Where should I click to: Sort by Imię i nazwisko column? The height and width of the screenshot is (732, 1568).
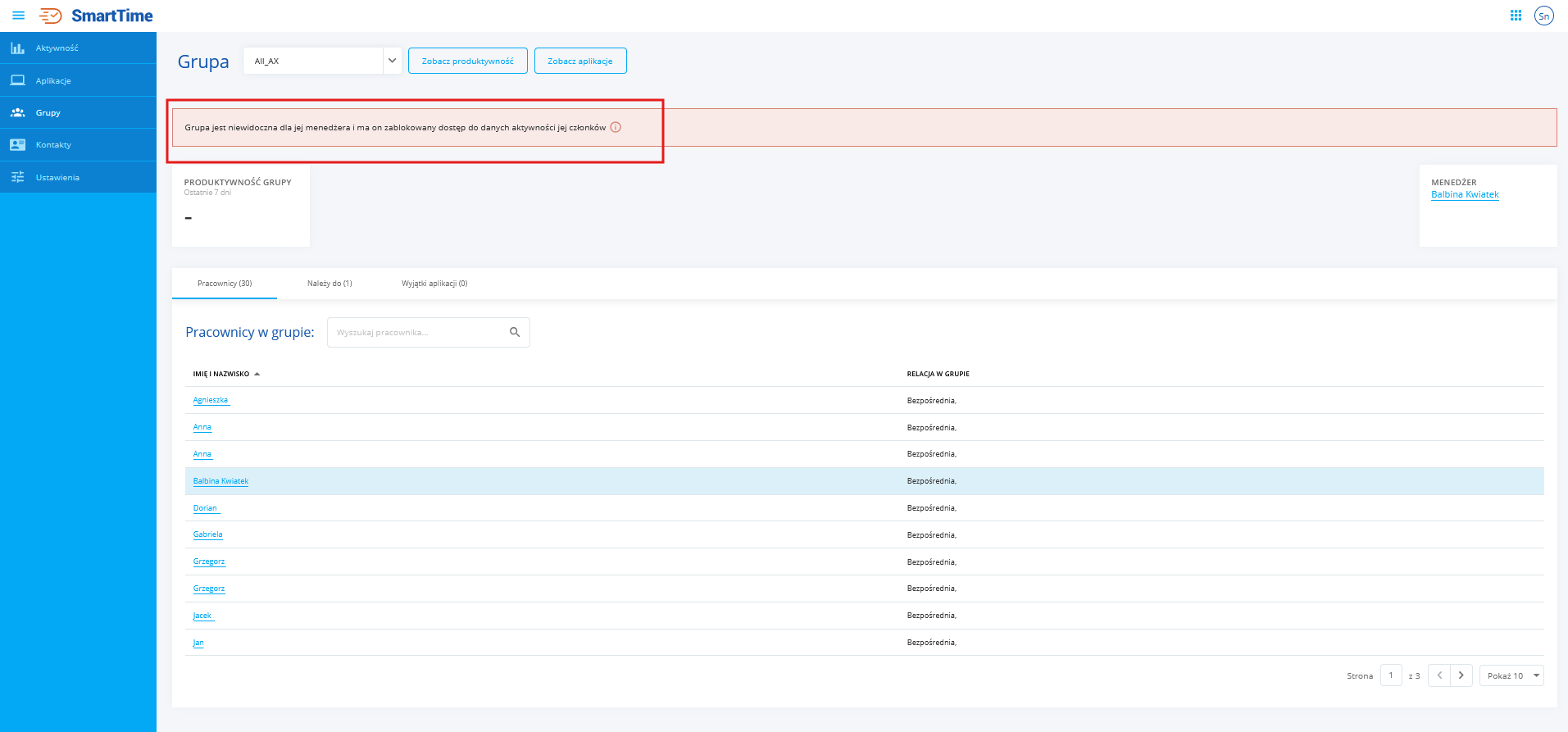click(221, 374)
